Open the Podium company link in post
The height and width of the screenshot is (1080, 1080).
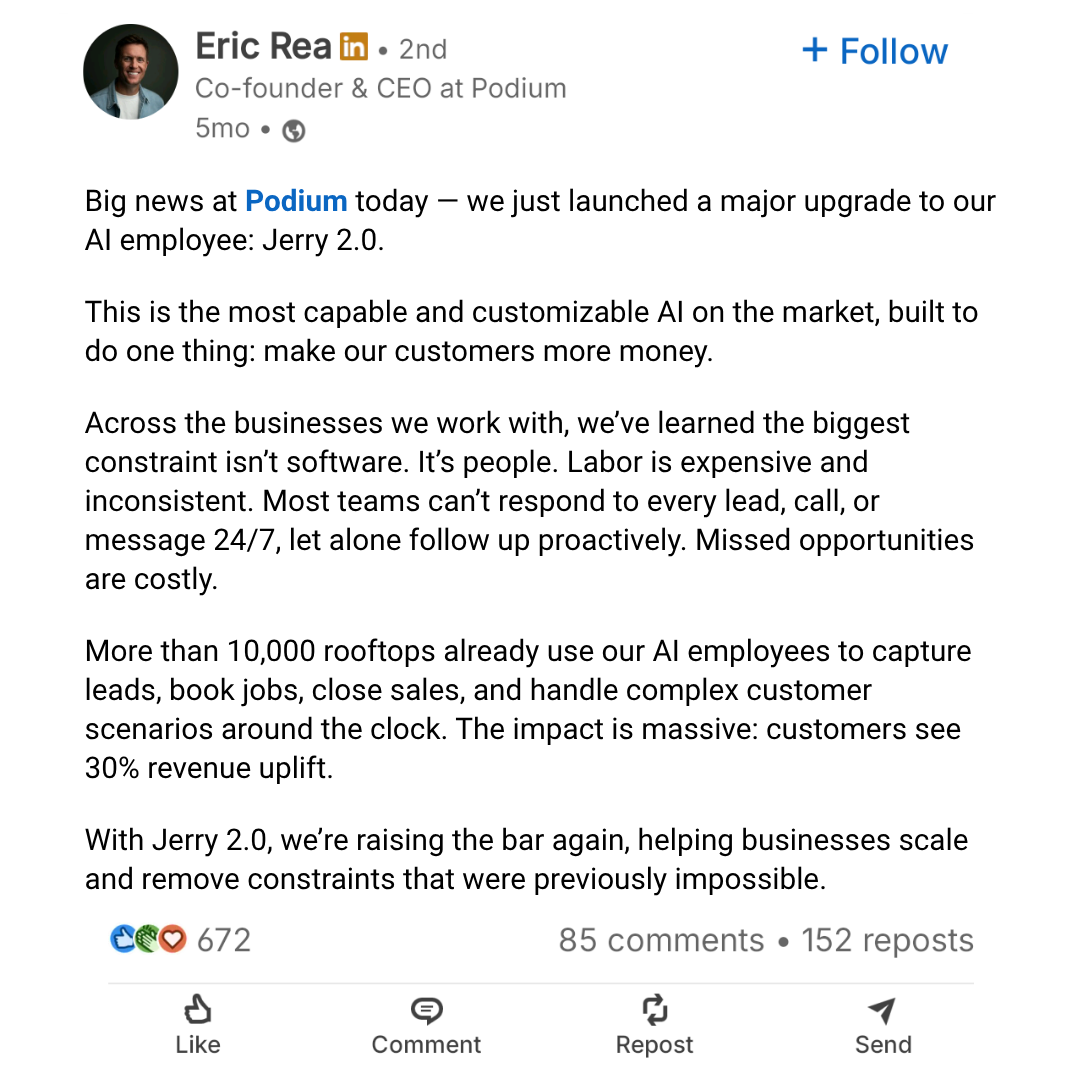tap(296, 201)
